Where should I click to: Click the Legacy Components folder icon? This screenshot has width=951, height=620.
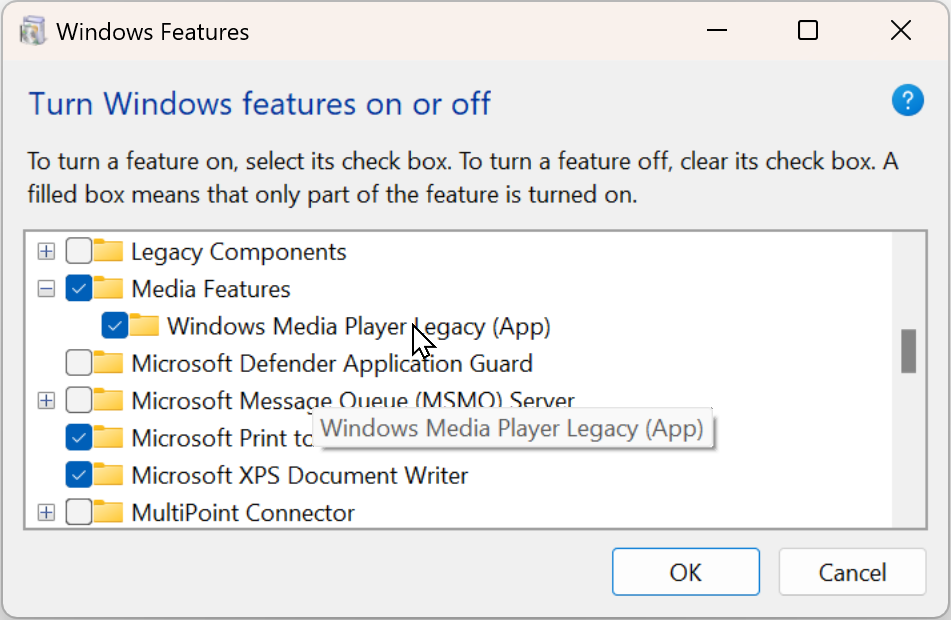[109, 252]
